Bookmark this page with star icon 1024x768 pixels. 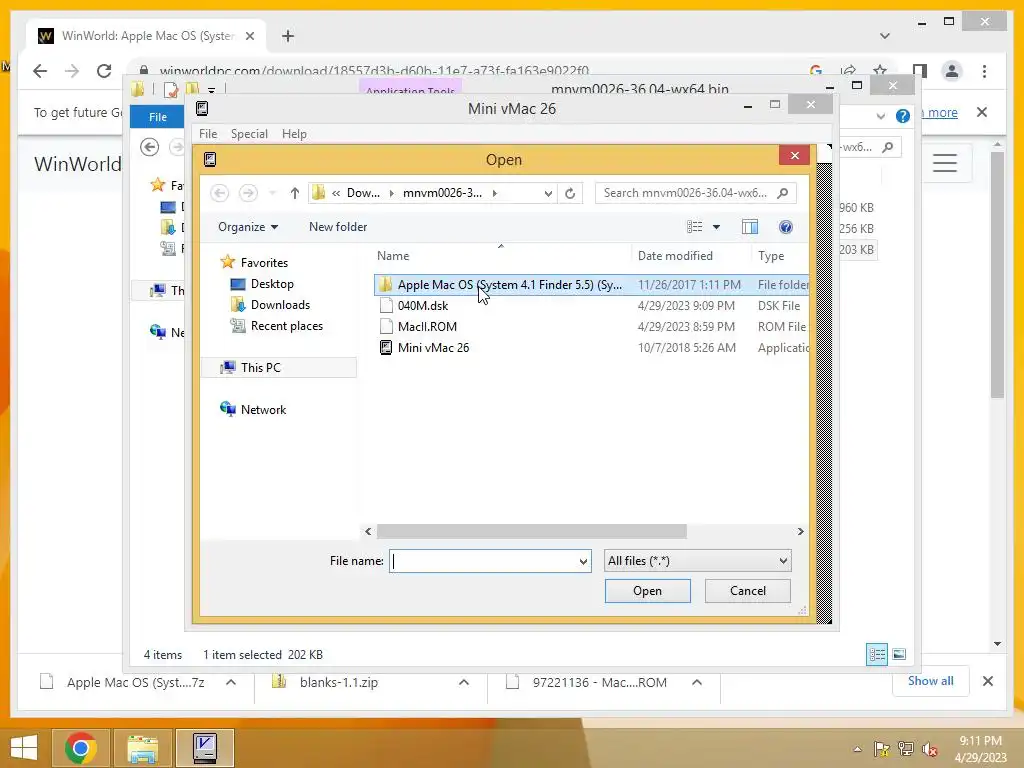[x=880, y=71]
